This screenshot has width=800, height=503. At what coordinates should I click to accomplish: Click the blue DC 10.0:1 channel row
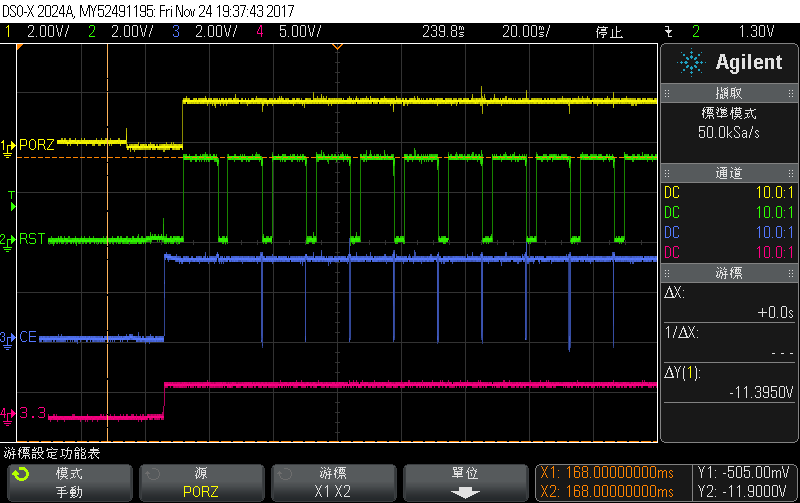[x=729, y=233]
